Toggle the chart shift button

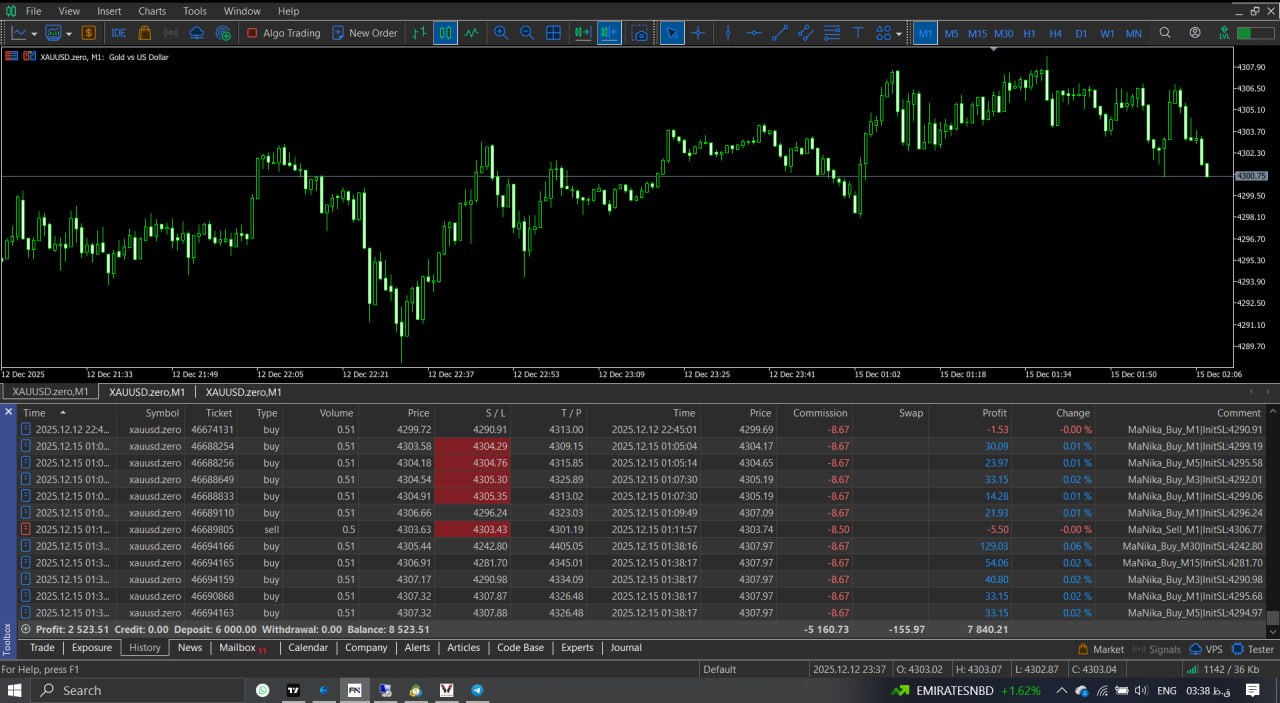(x=609, y=33)
